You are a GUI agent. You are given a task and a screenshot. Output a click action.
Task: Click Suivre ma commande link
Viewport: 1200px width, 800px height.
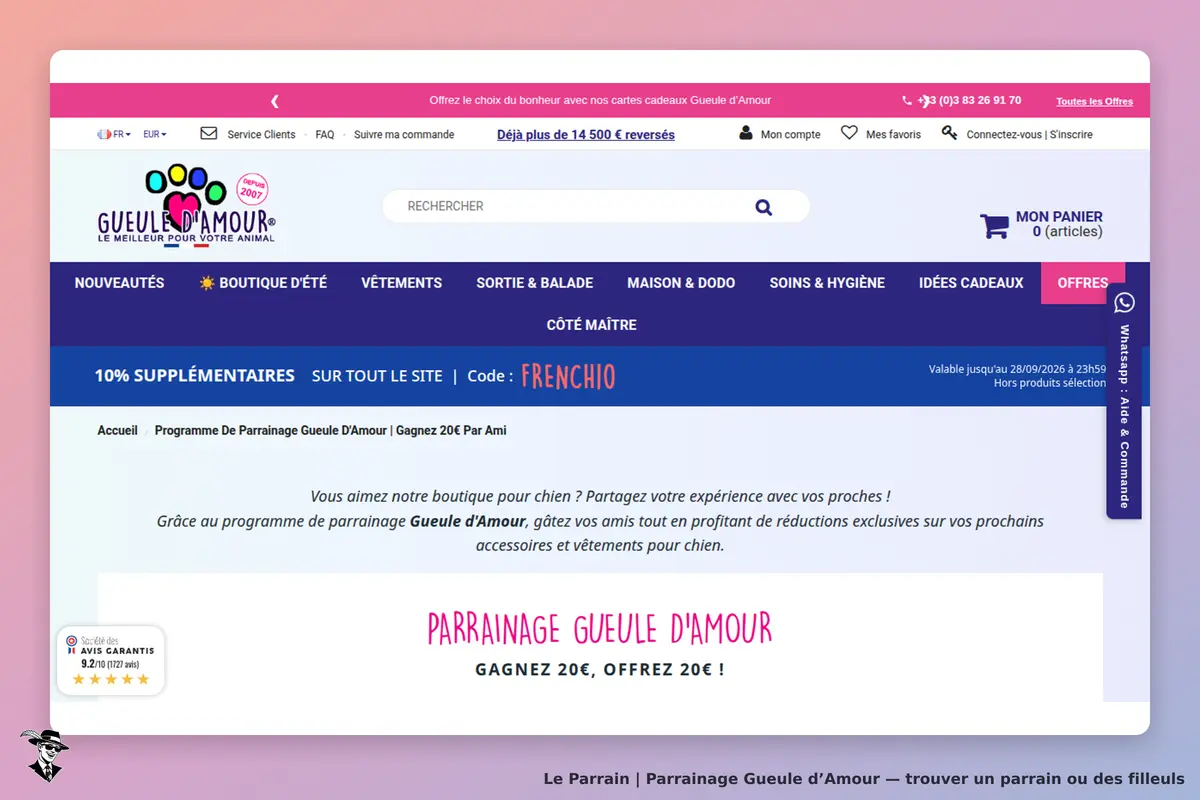pyautogui.click(x=404, y=134)
